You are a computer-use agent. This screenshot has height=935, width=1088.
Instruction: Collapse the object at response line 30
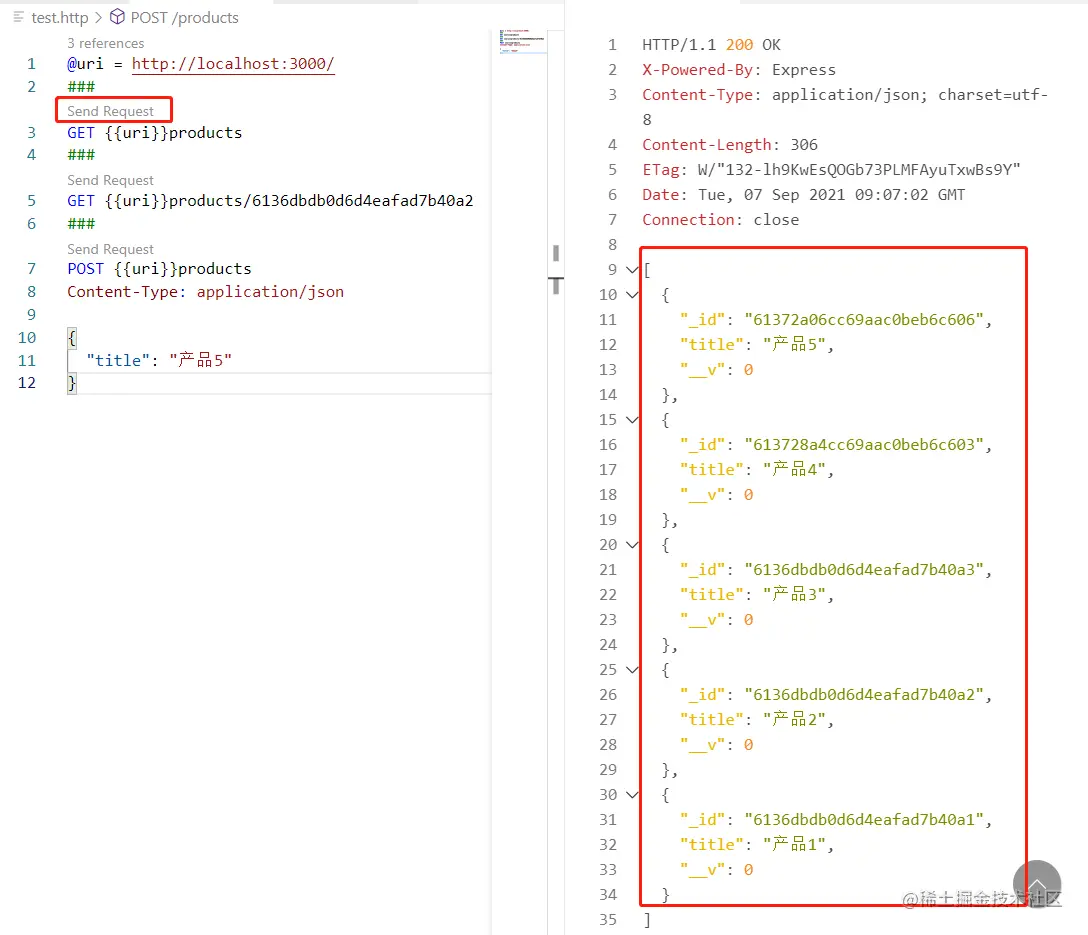[632, 794]
